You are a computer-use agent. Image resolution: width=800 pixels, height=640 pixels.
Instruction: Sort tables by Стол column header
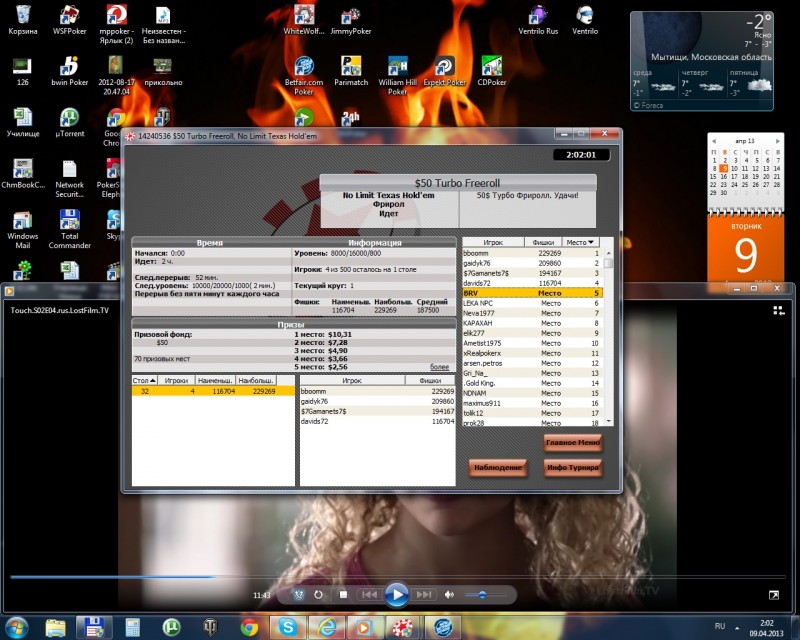(x=146, y=380)
